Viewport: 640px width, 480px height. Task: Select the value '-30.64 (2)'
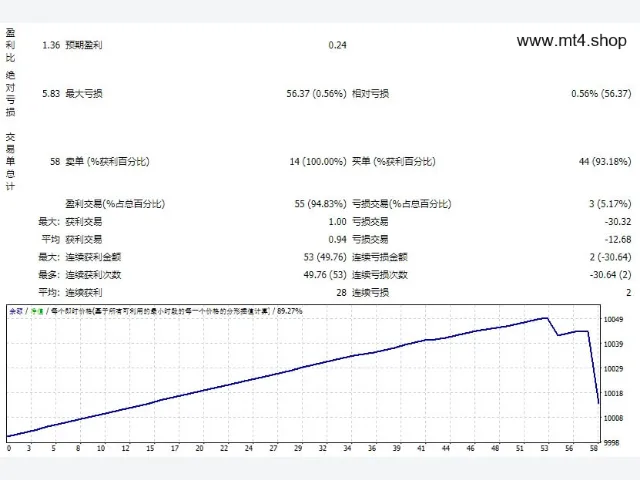point(610,275)
